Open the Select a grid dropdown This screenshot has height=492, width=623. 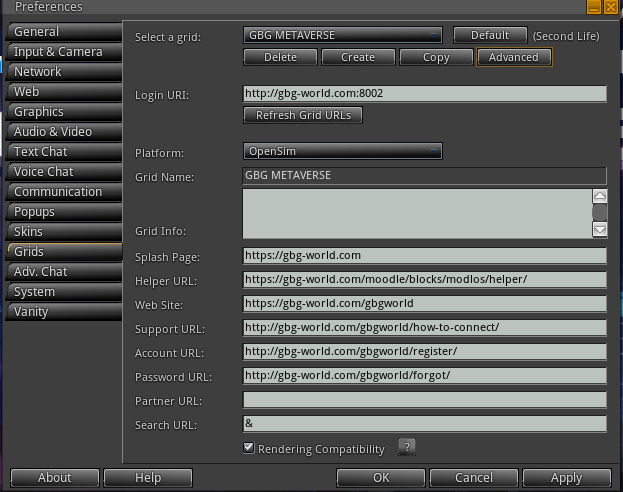(x=343, y=35)
